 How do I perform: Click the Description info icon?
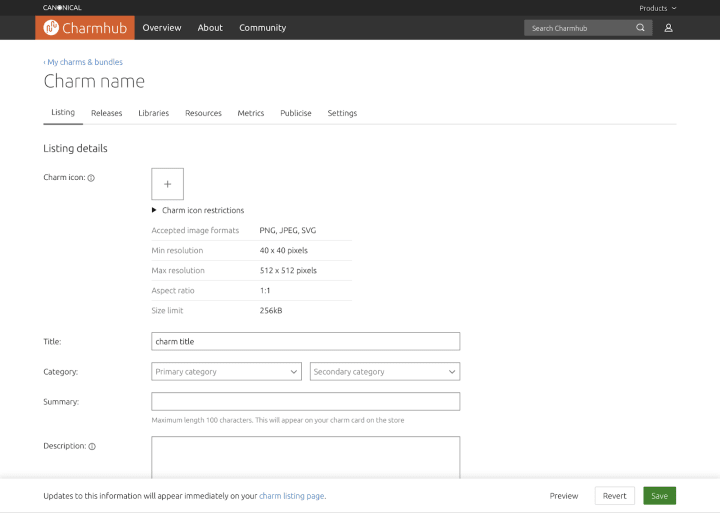click(x=92, y=446)
